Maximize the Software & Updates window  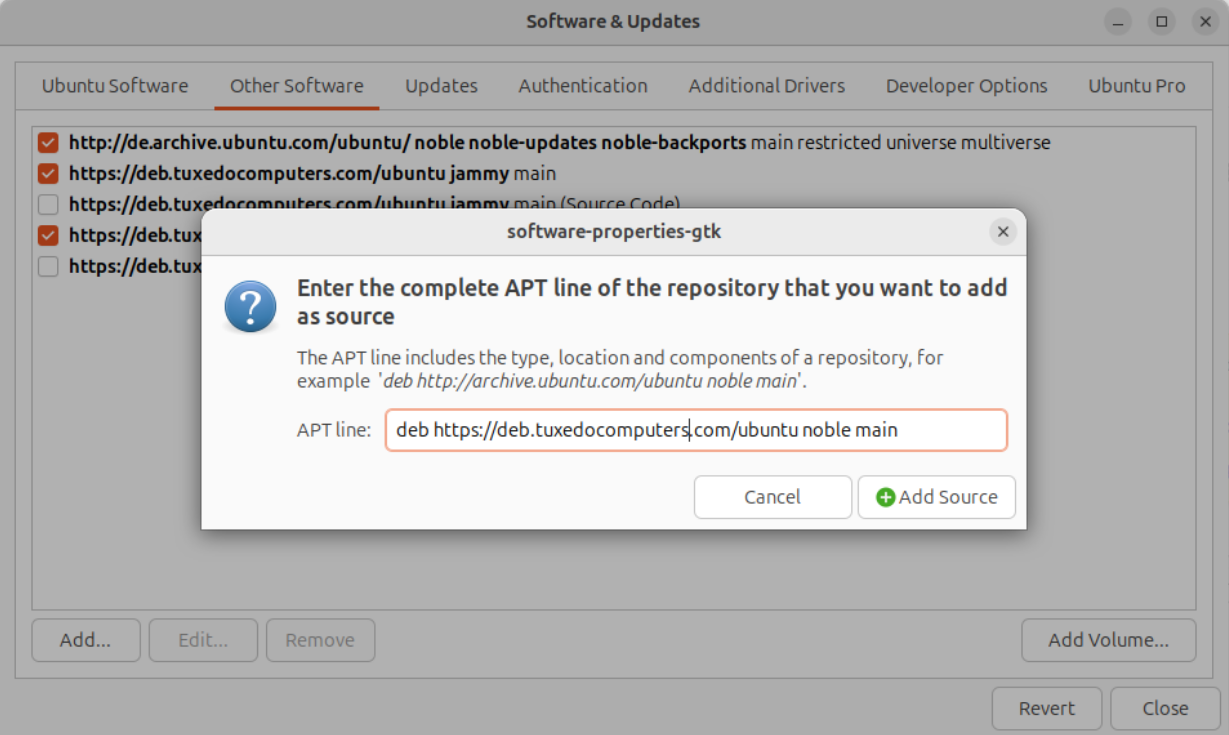coord(1160,21)
